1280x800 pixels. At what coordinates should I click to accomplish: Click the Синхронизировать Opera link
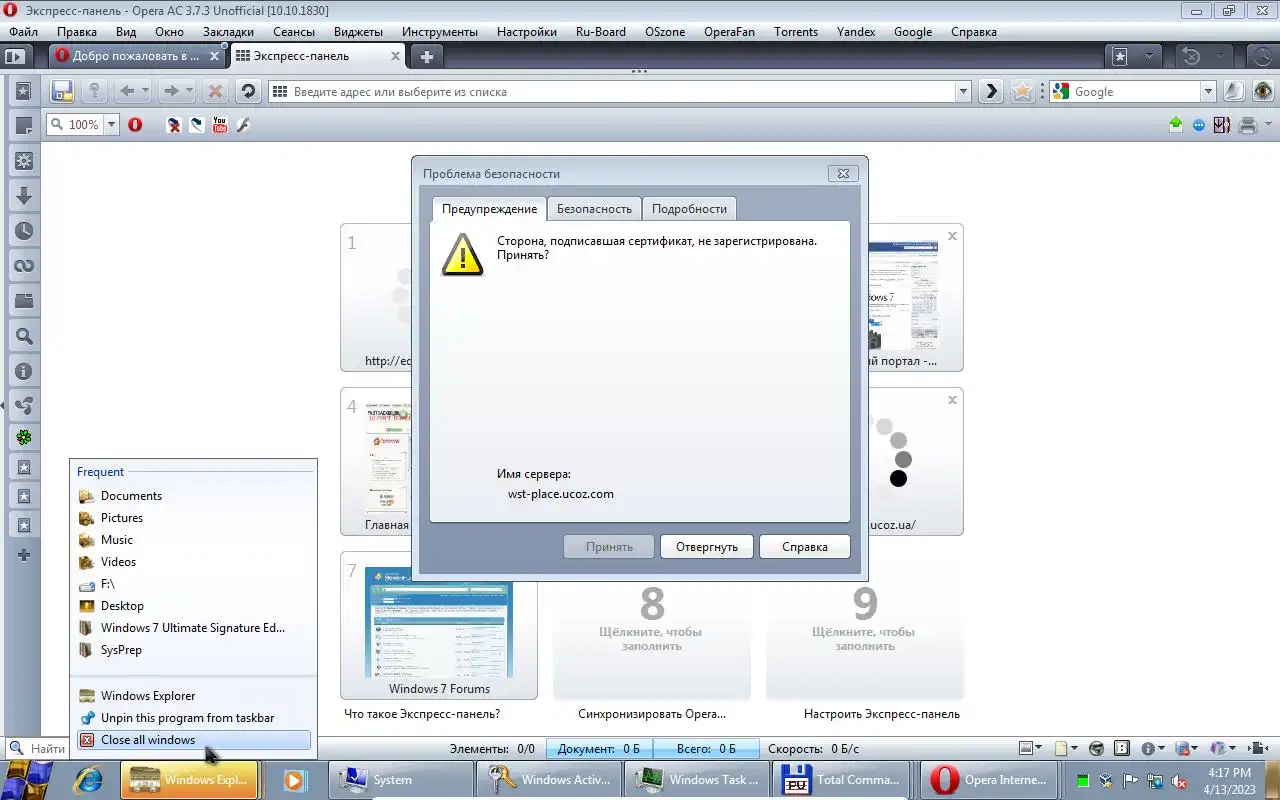coord(652,714)
